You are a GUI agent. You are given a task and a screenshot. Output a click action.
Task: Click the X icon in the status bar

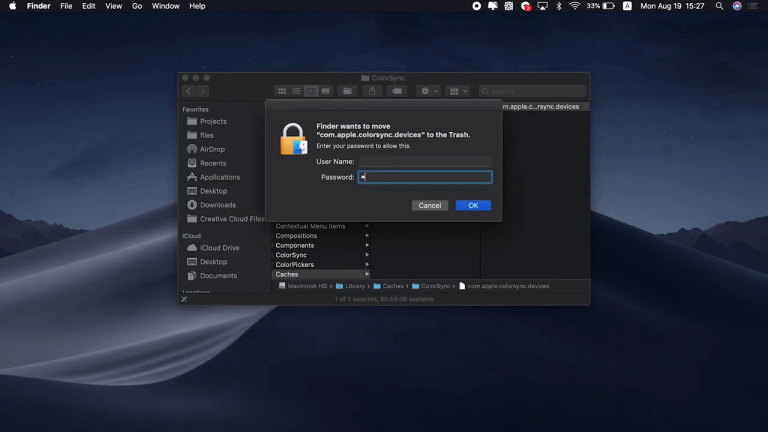(x=184, y=299)
